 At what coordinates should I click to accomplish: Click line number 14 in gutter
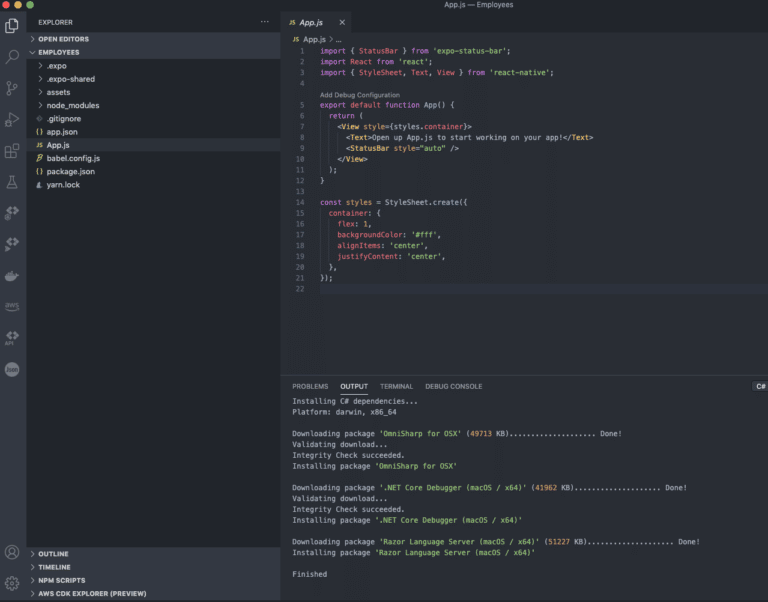tap(300, 202)
